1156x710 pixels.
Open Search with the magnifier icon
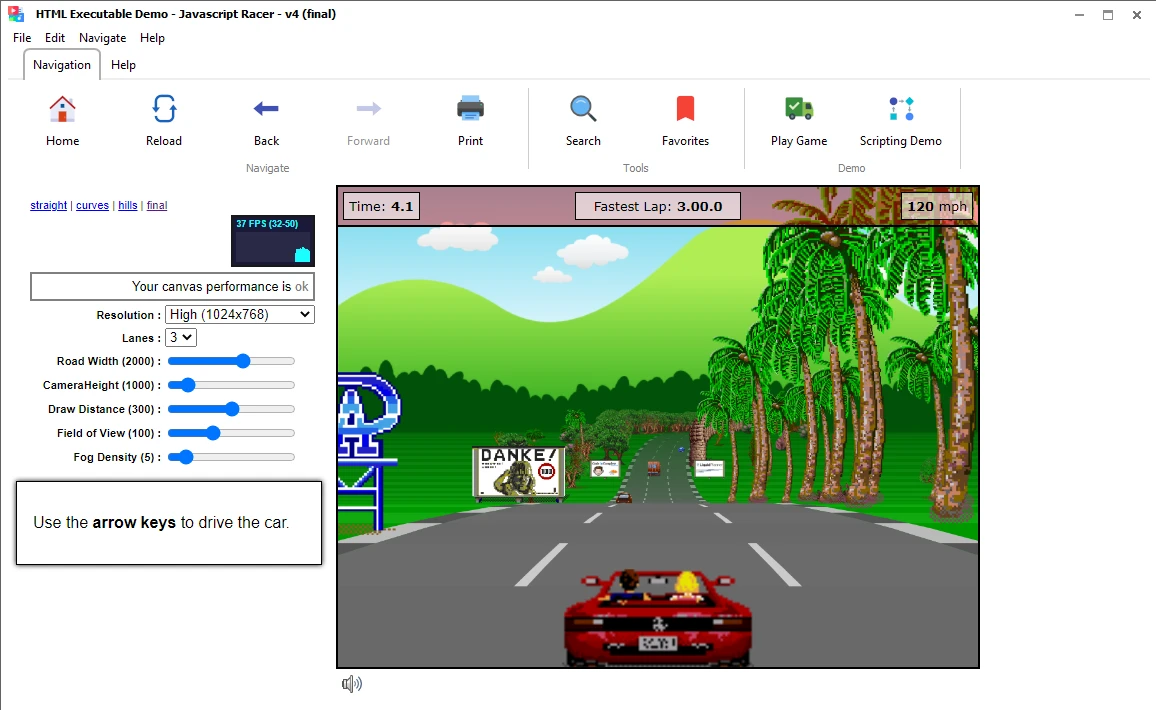pyautogui.click(x=583, y=110)
